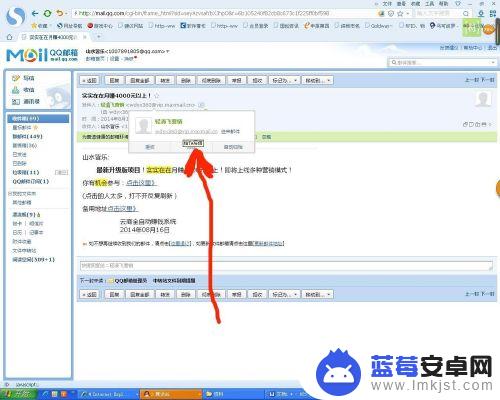The image size is (500, 400).
Task: Click the quick reply input field
Action: (x=286, y=266)
